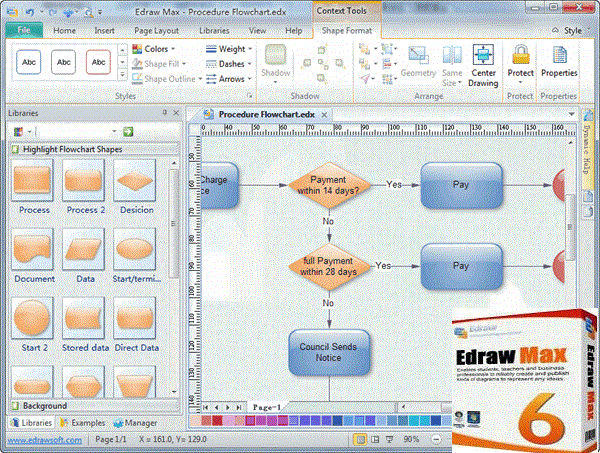
Task: Select the Shape Format tab
Action: coord(347,31)
